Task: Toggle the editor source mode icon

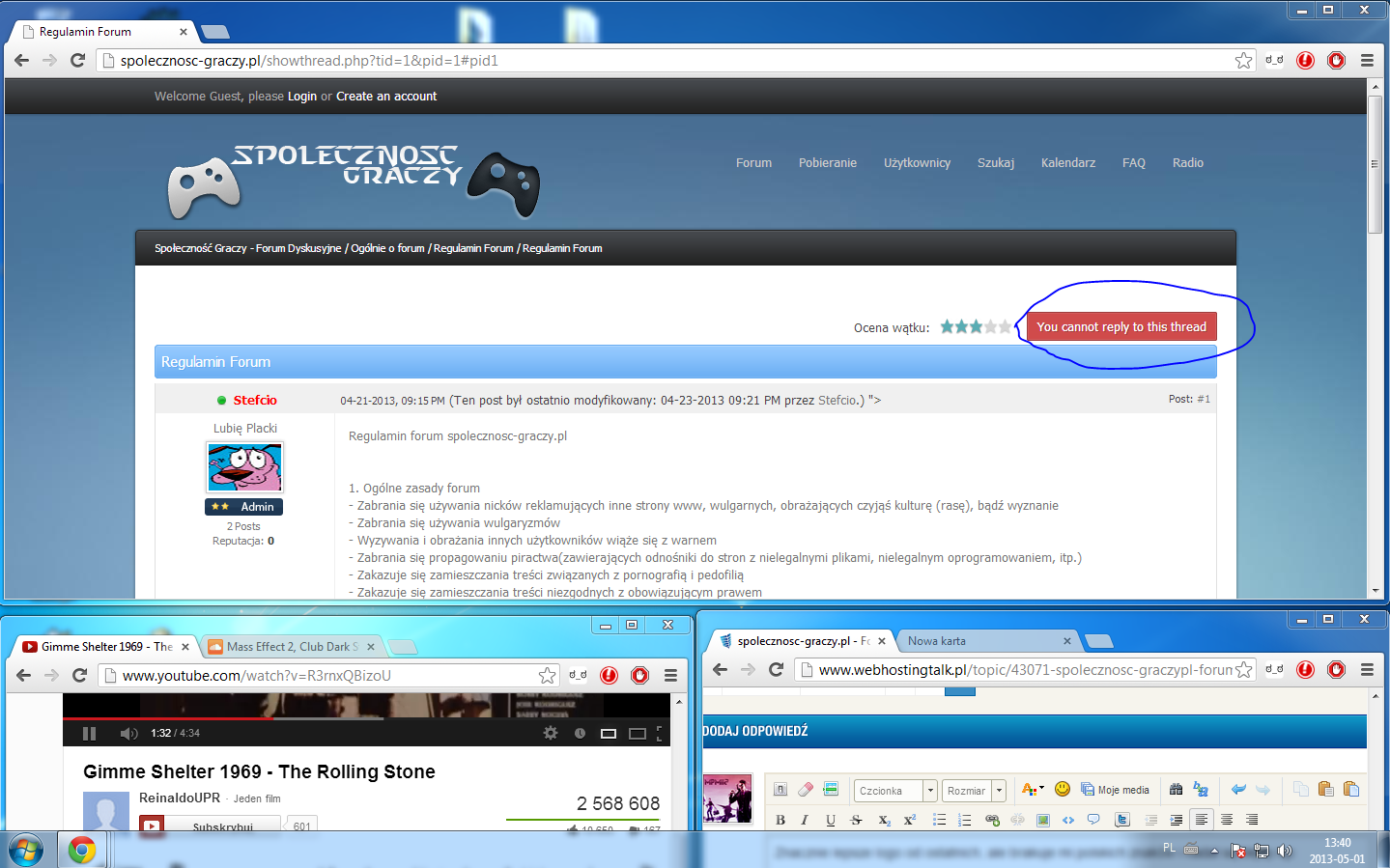Action: 780,789
